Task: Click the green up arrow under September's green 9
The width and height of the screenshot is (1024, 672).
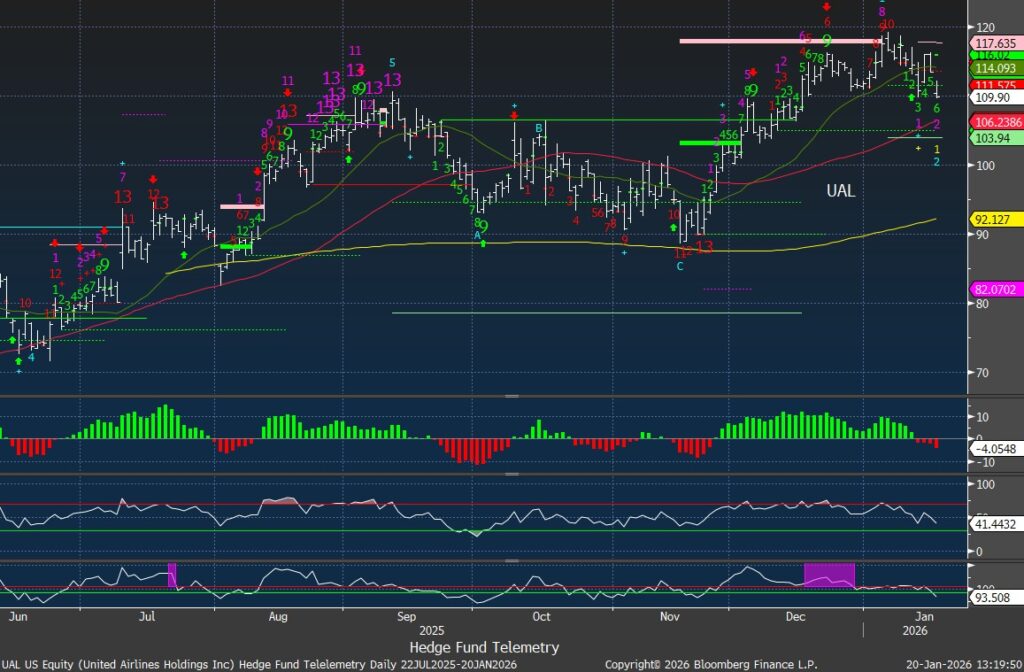Action: [x=483, y=242]
